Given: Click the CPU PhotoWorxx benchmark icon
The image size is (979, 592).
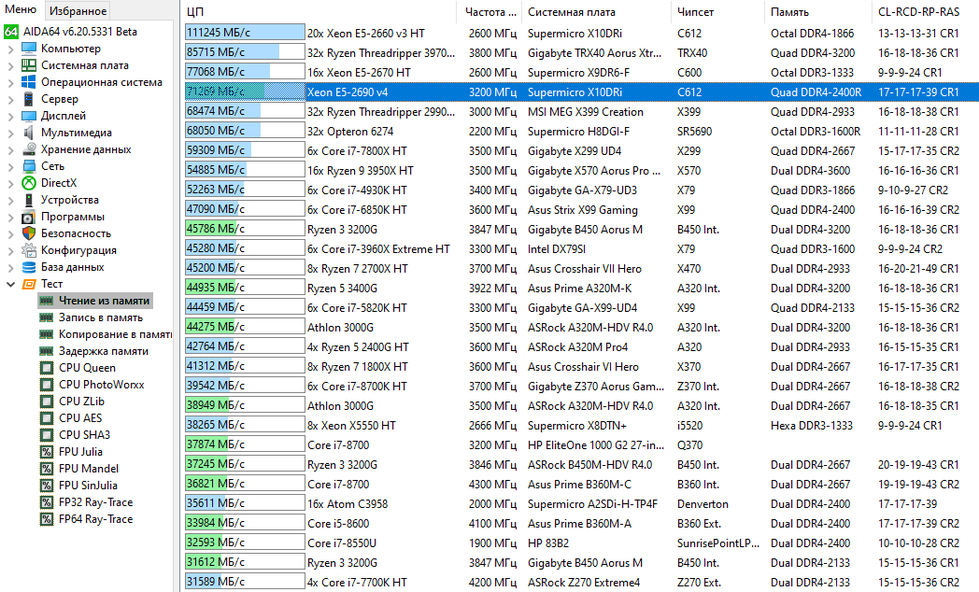Looking at the screenshot, I should point(46,385).
